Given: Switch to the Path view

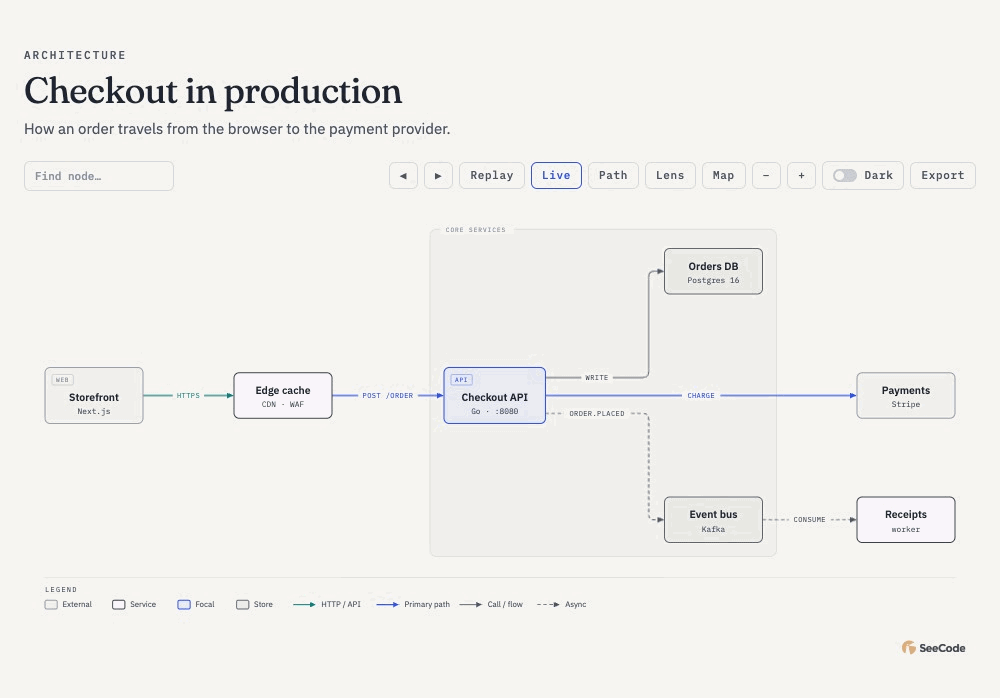Looking at the screenshot, I should [613, 175].
